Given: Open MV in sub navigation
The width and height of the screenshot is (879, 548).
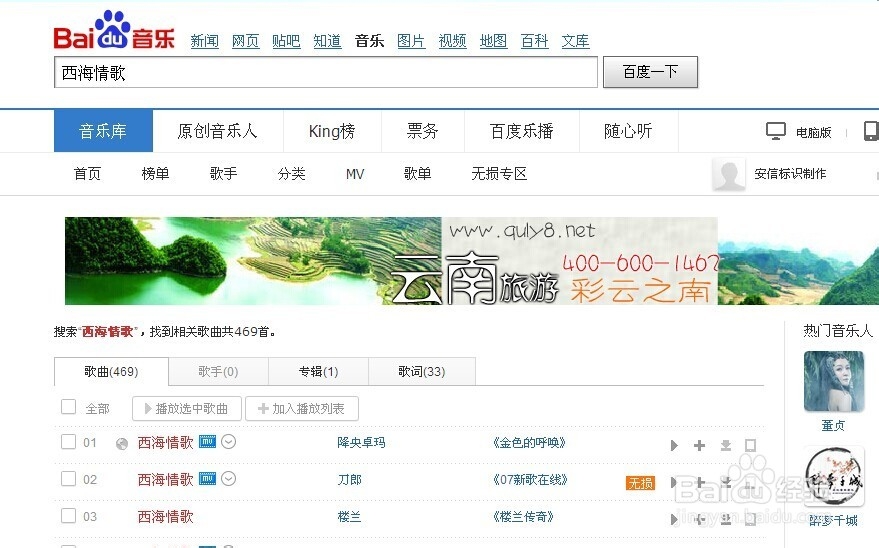Looking at the screenshot, I should [355, 174].
